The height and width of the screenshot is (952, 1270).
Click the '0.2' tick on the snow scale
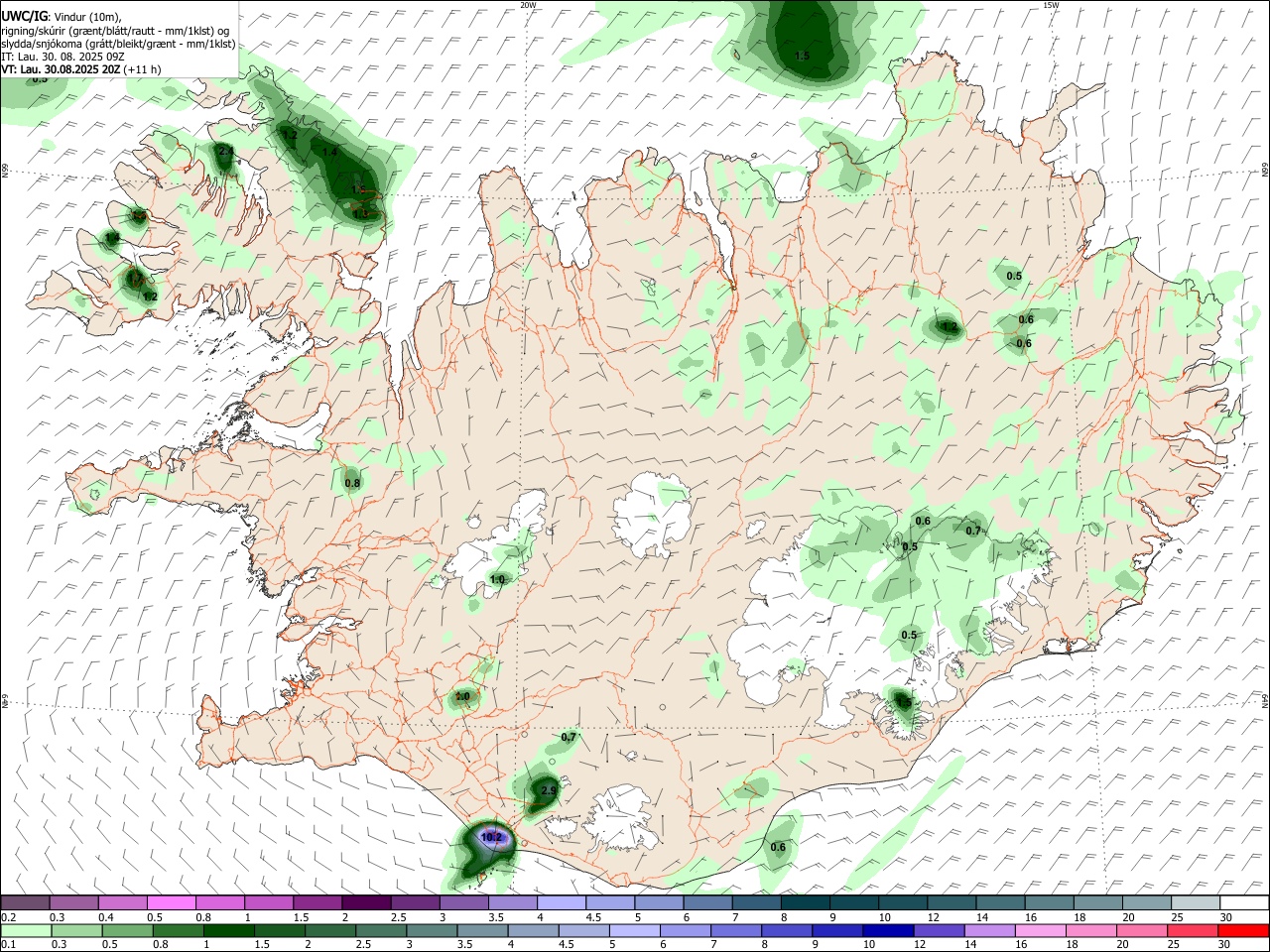click(x=8, y=917)
